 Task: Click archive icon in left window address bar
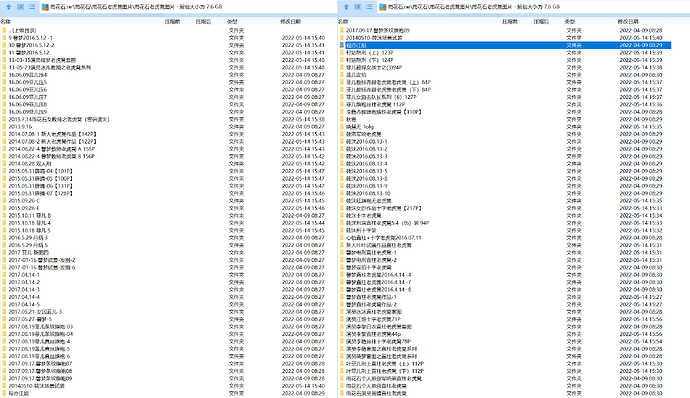point(45,7)
